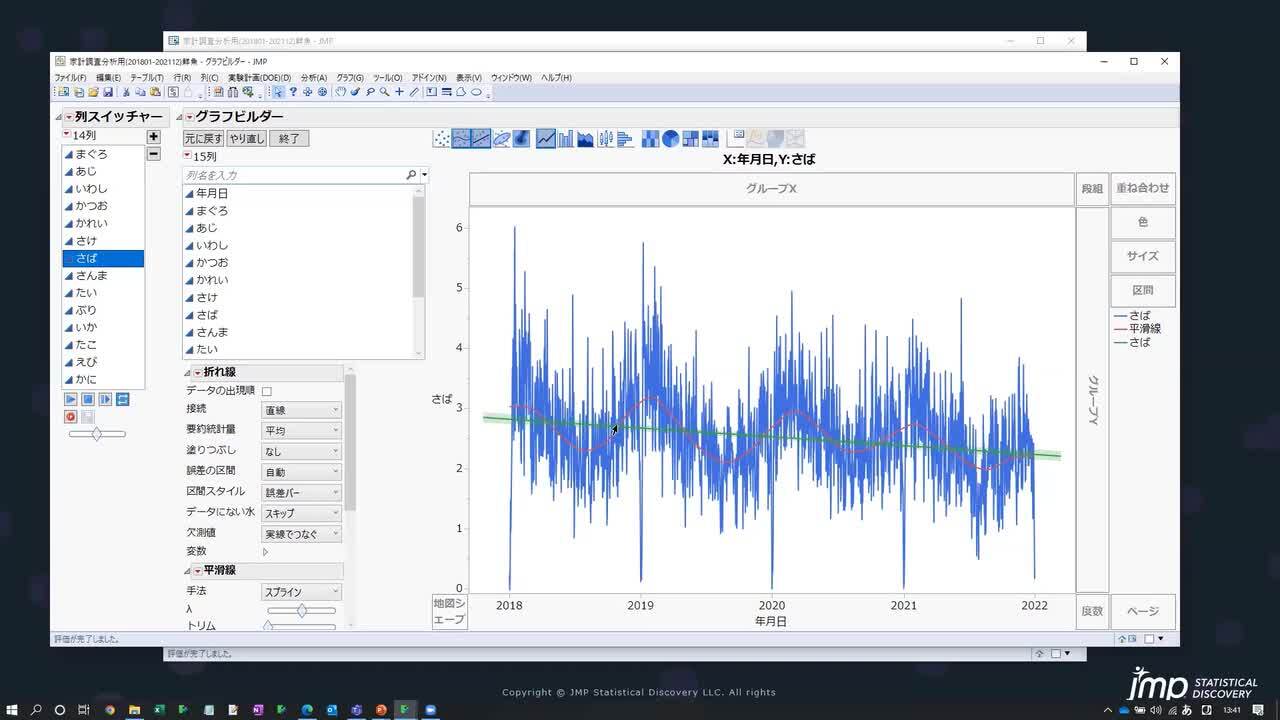Select the Heatmap element icon

650,138
